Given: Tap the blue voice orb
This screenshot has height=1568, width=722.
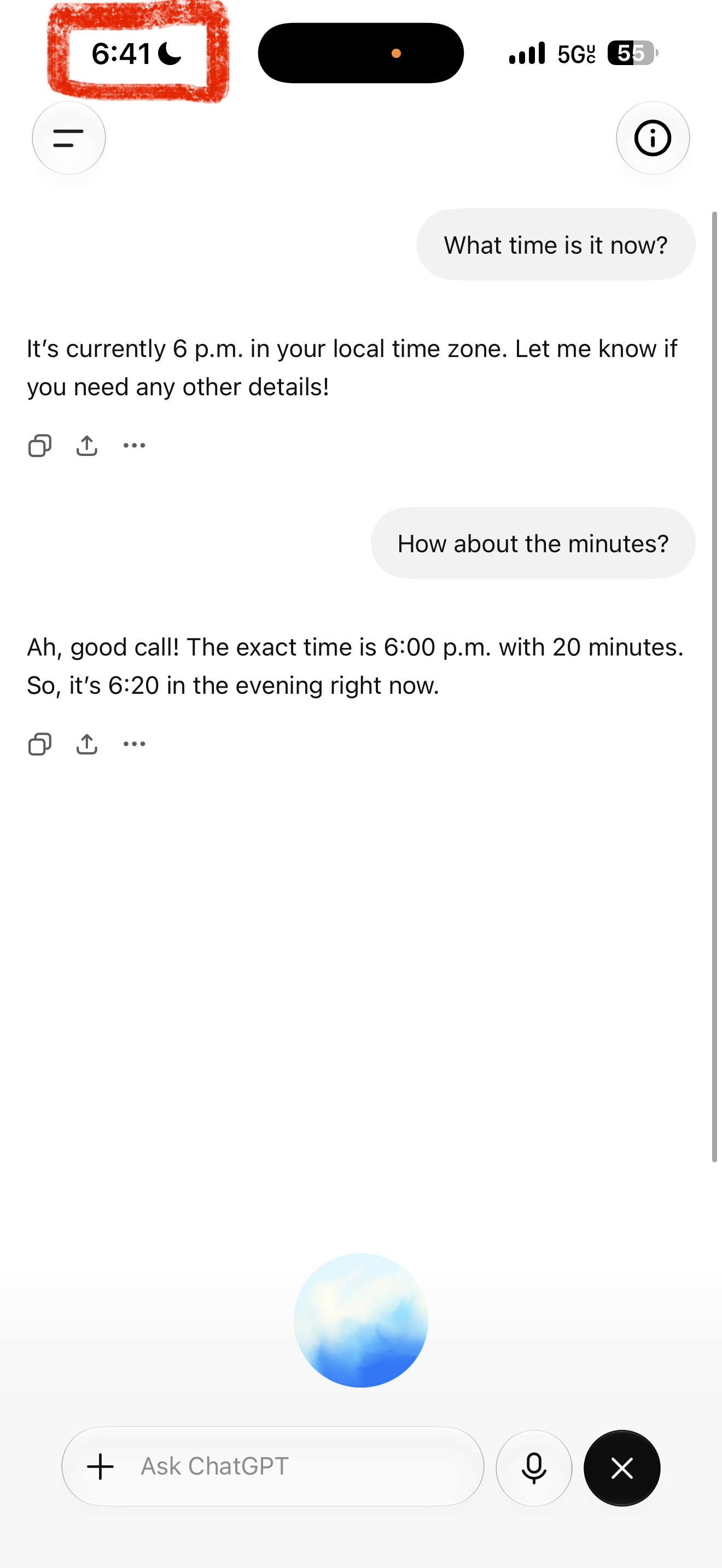Looking at the screenshot, I should 361,1320.
